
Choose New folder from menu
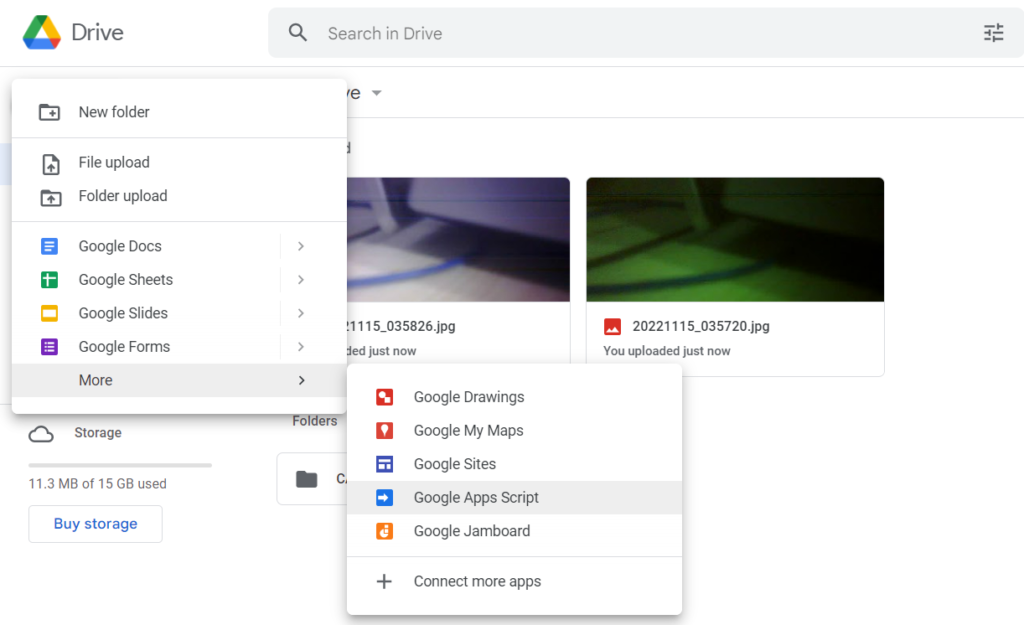pos(114,112)
